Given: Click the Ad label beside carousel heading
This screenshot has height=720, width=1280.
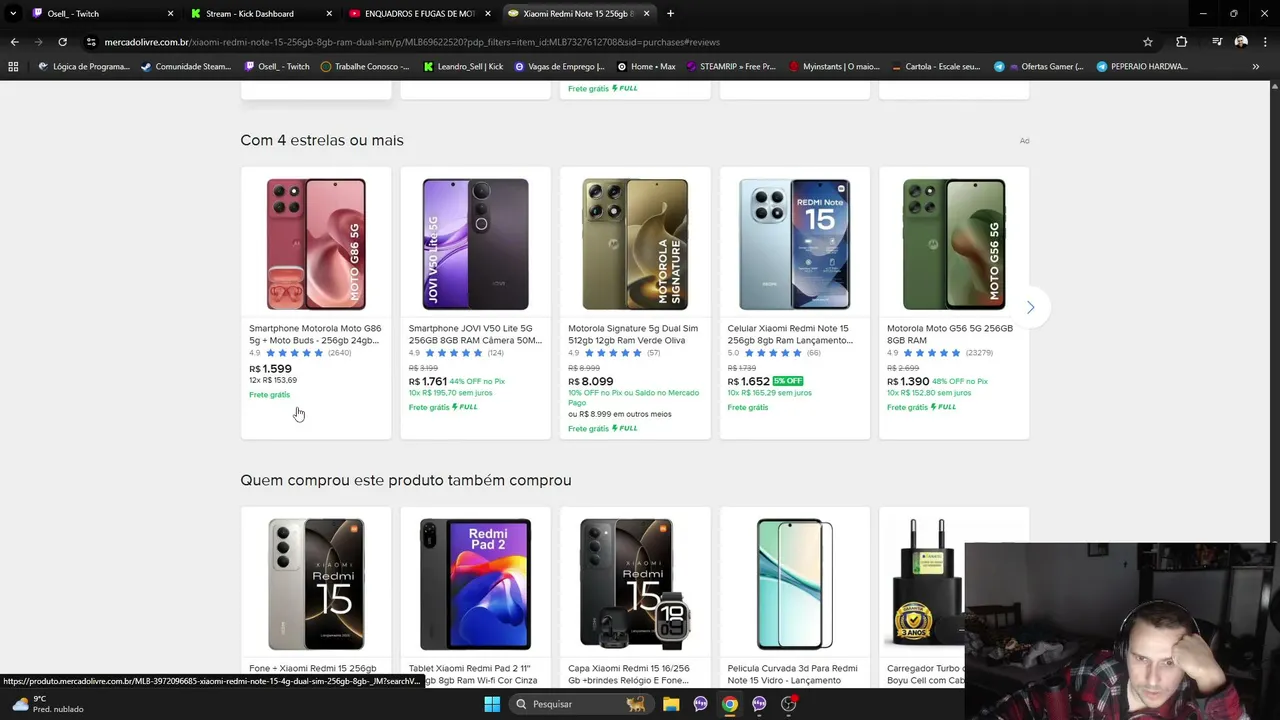Looking at the screenshot, I should click(1024, 141).
